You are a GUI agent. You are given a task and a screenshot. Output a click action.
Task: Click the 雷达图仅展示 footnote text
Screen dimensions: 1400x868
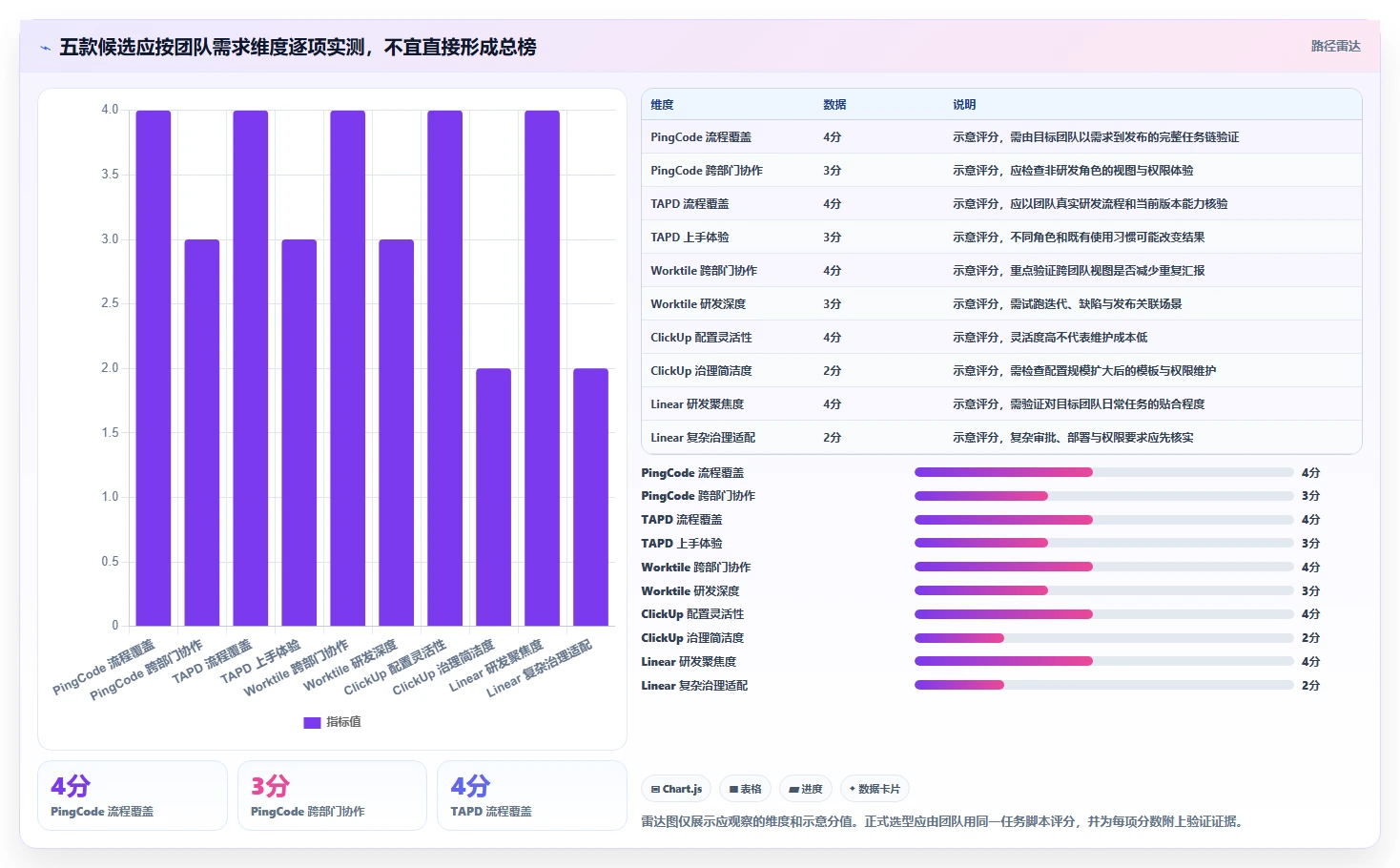pos(944,821)
